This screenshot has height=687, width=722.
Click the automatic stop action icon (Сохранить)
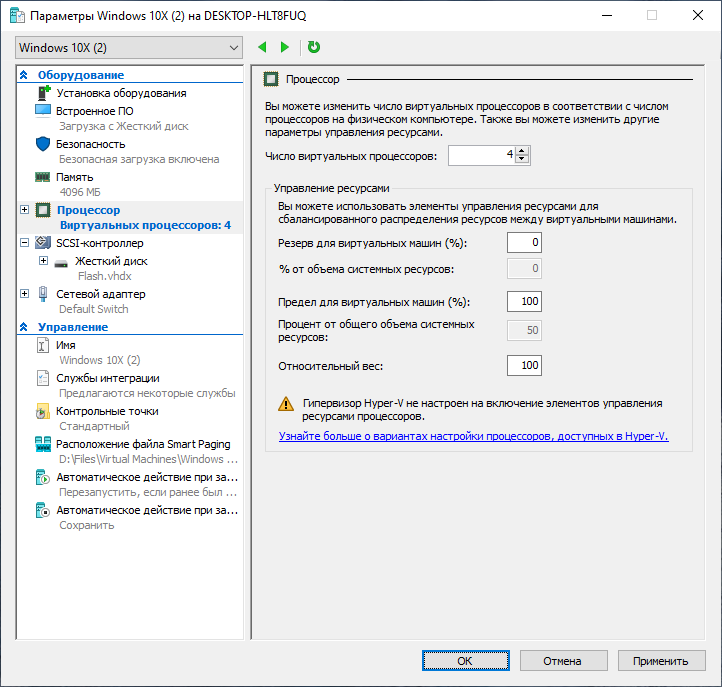[42, 511]
